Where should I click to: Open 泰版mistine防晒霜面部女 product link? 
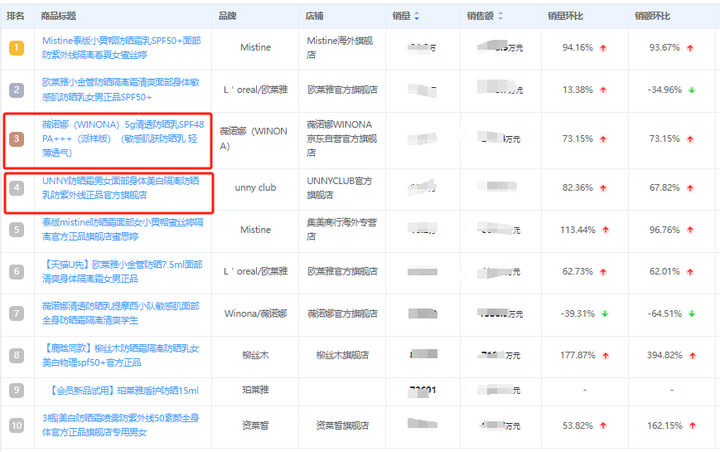coord(123,230)
